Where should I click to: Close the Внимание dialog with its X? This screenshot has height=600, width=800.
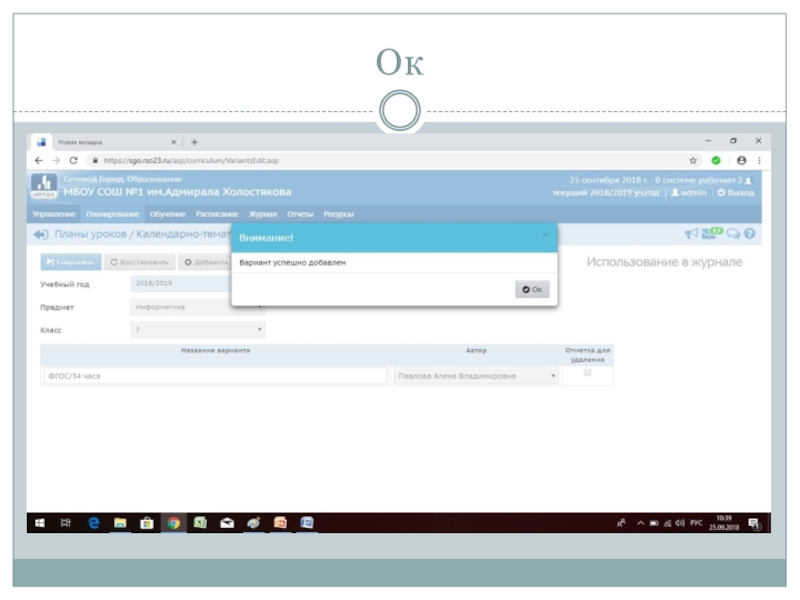pos(545,235)
